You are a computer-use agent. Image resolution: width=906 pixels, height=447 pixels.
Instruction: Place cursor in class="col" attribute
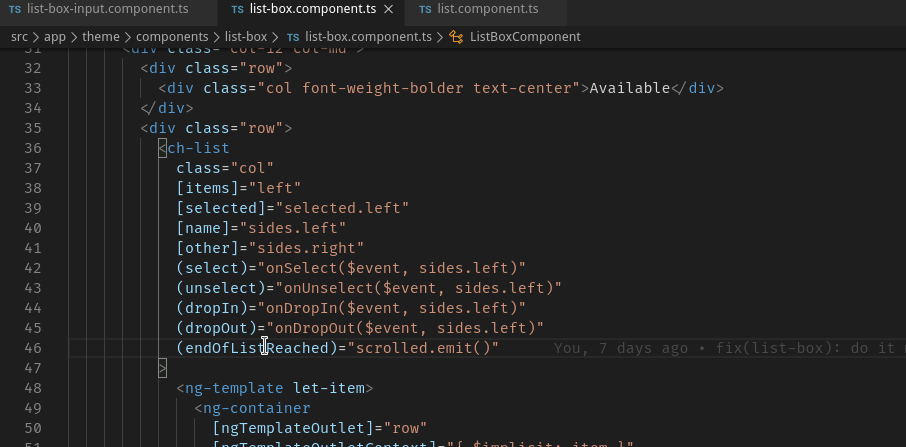(x=225, y=168)
